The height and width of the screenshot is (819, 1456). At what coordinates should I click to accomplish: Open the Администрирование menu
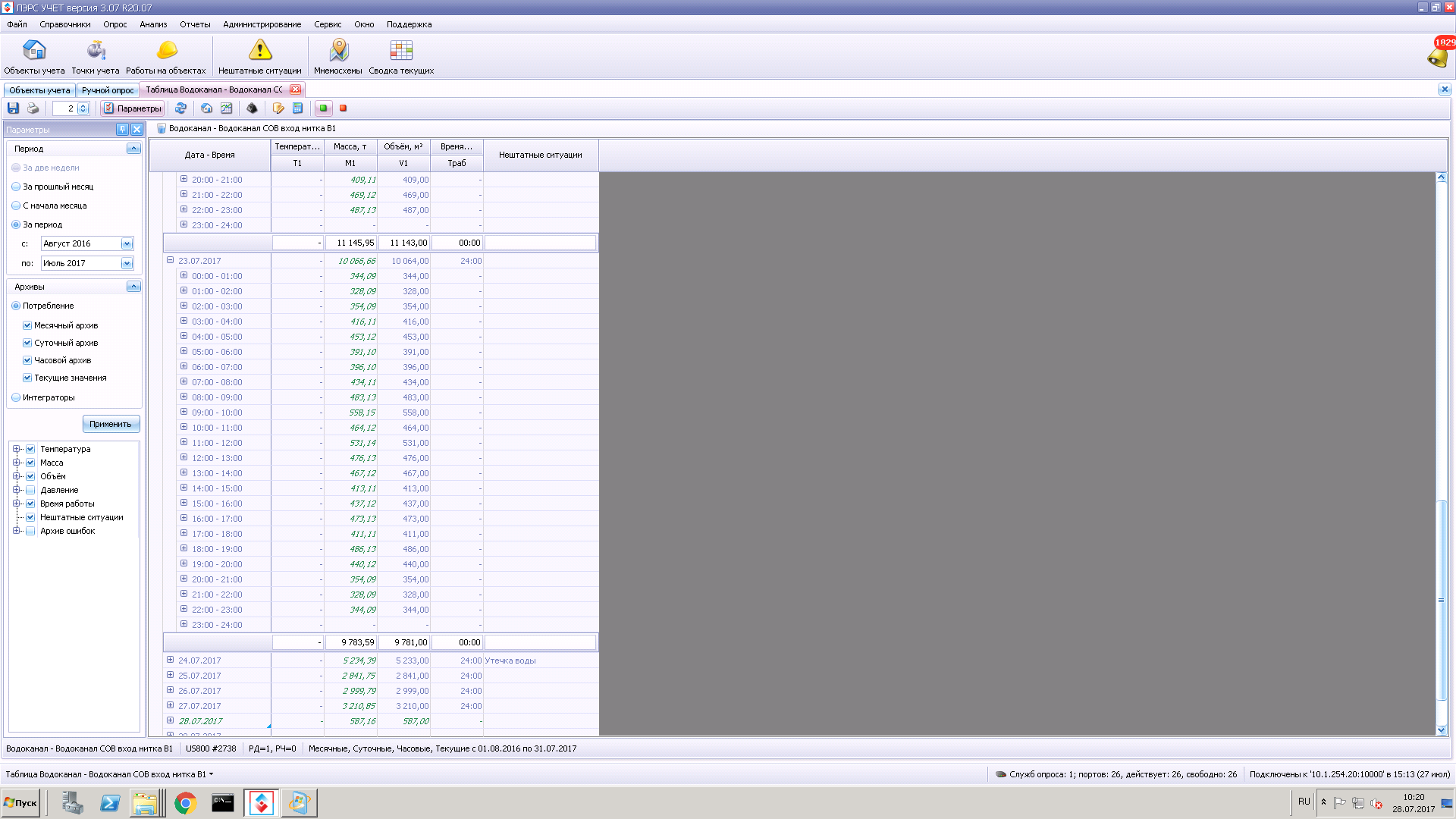pyautogui.click(x=262, y=24)
